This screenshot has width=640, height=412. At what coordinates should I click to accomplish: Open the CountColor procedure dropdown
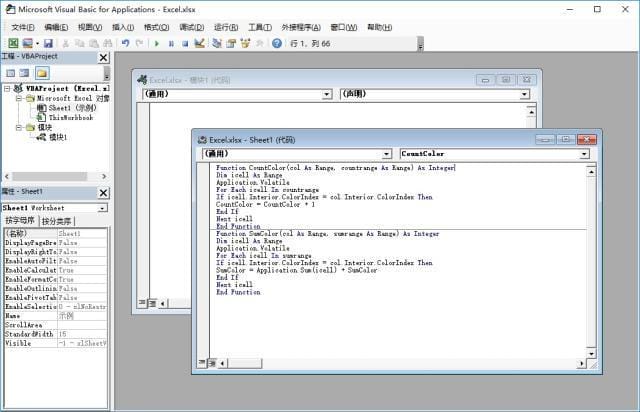click(x=583, y=154)
